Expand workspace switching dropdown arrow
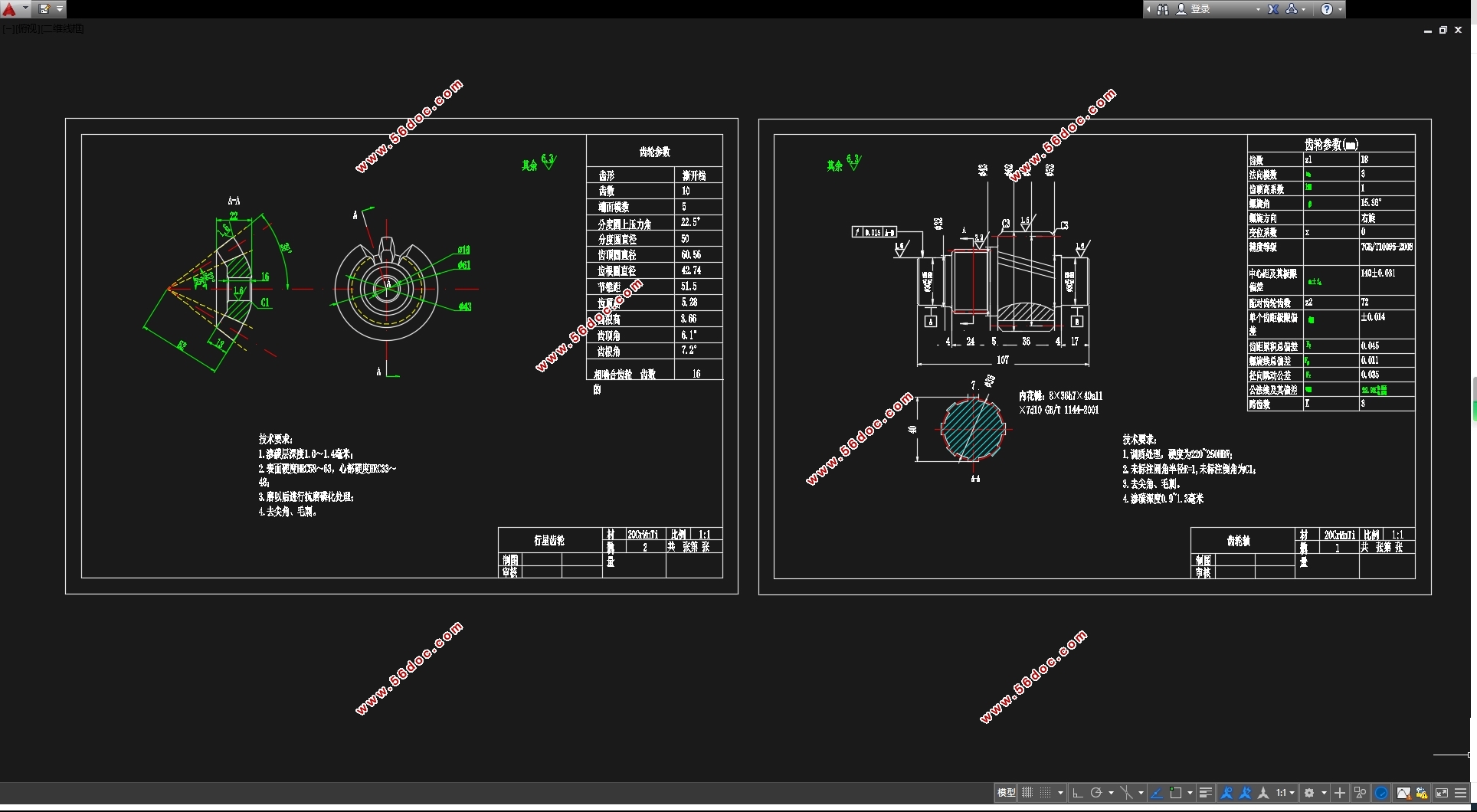Screen dimensions: 1477x812 click(1324, 793)
